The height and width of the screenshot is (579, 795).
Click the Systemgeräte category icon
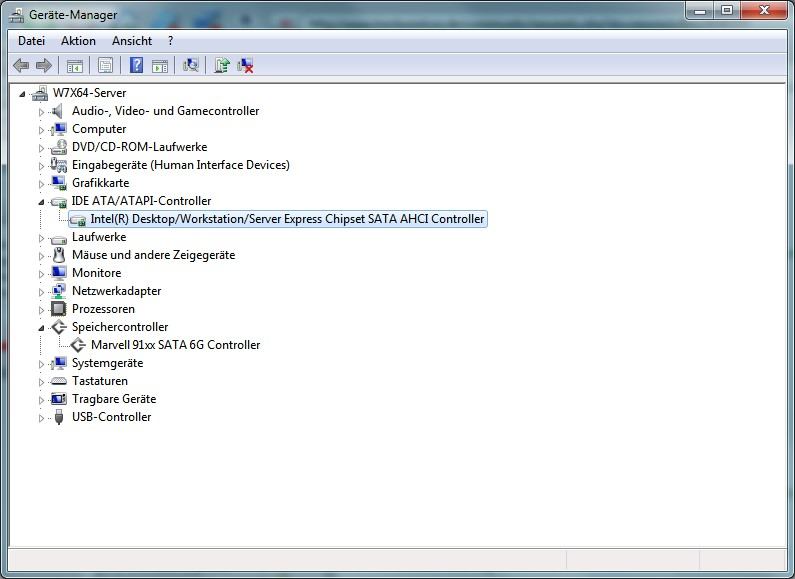[x=59, y=363]
